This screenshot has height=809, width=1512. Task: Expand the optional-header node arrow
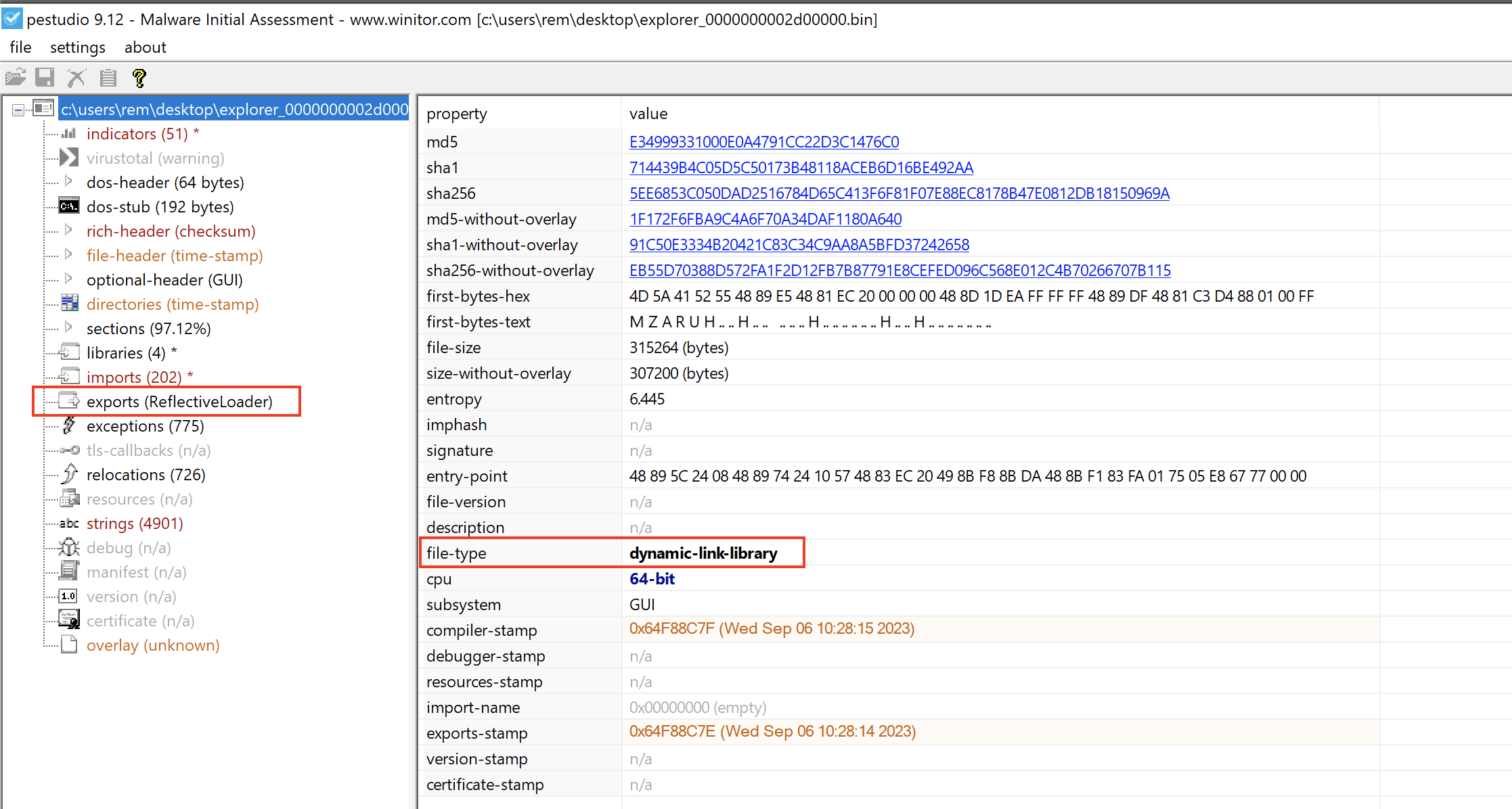(68, 279)
